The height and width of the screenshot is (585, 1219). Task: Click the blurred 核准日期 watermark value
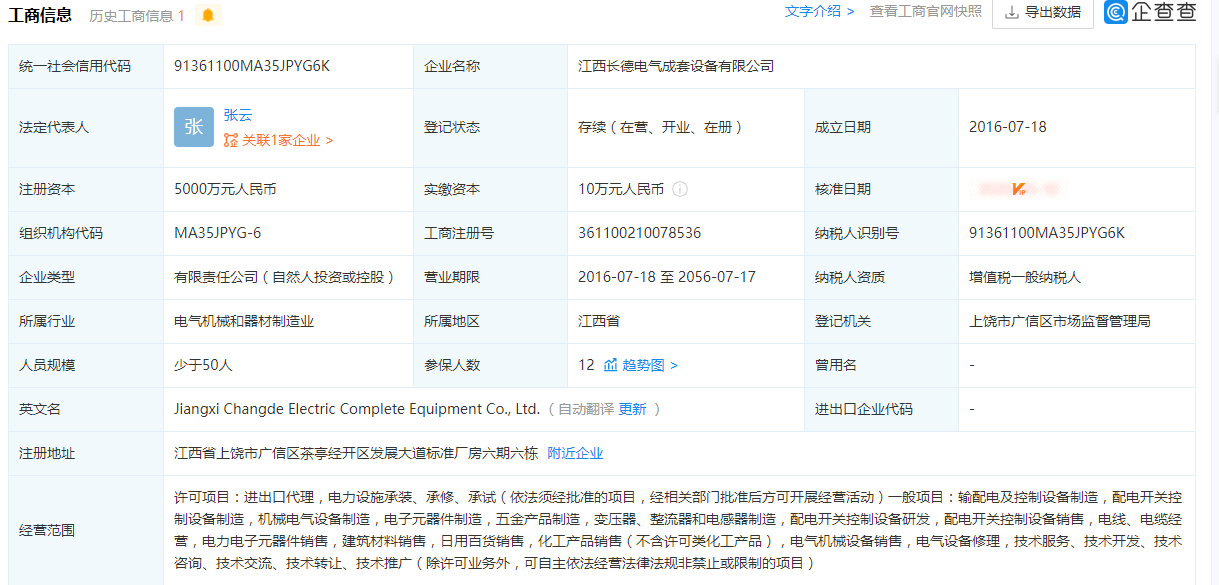[x=1018, y=189]
